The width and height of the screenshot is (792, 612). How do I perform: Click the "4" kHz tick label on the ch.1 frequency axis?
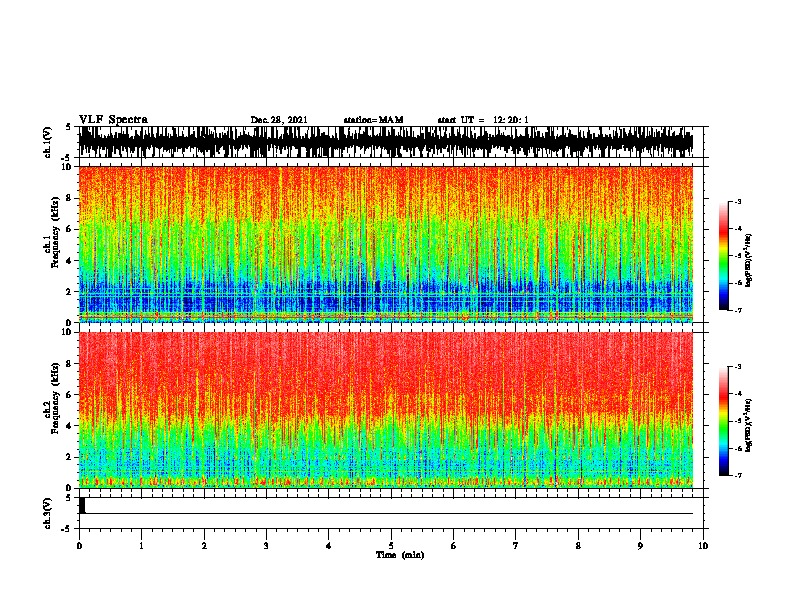[x=70, y=261]
